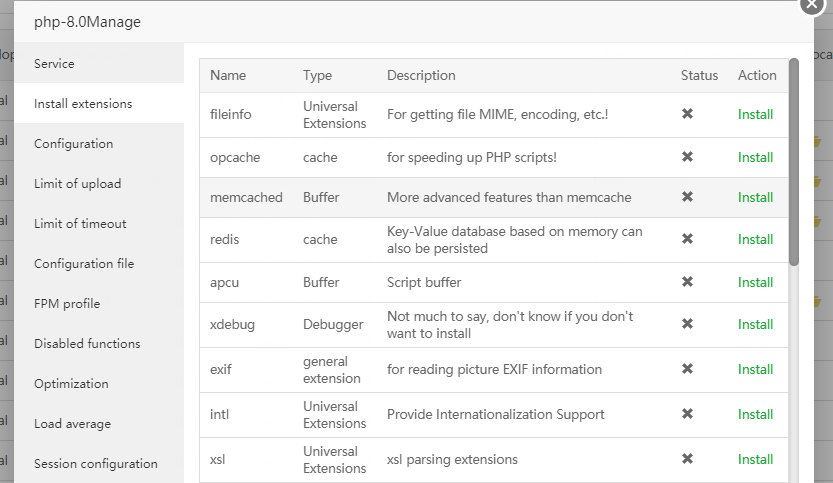Click the X status icon for intl
Viewport: 833px width, 483px height.
[x=687, y=414]
